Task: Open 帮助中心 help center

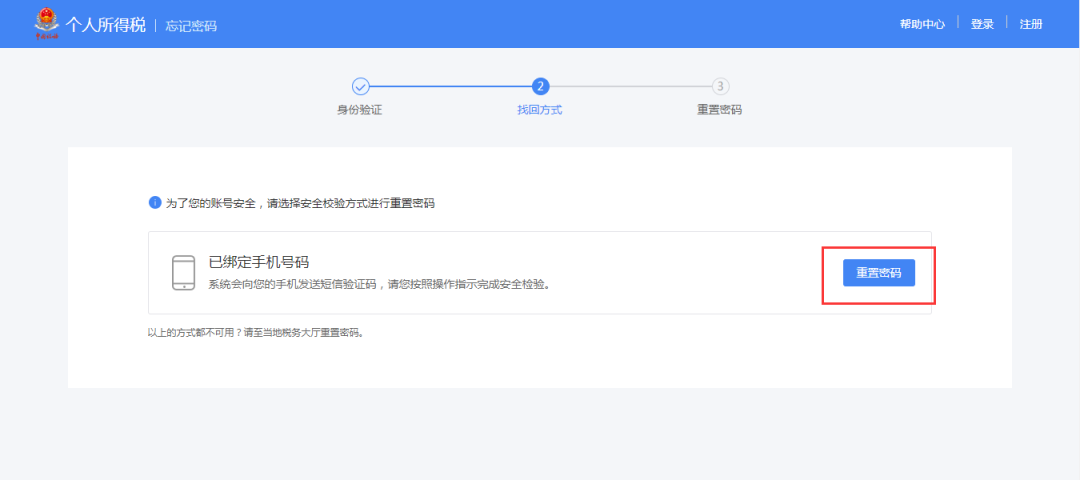Action: click(x=922, y=24)
